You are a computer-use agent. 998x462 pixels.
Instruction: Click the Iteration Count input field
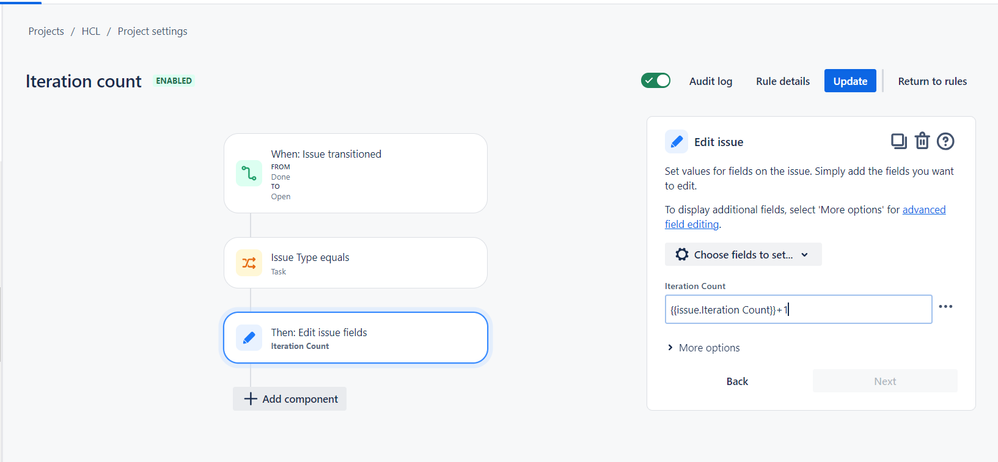[798, 309]
